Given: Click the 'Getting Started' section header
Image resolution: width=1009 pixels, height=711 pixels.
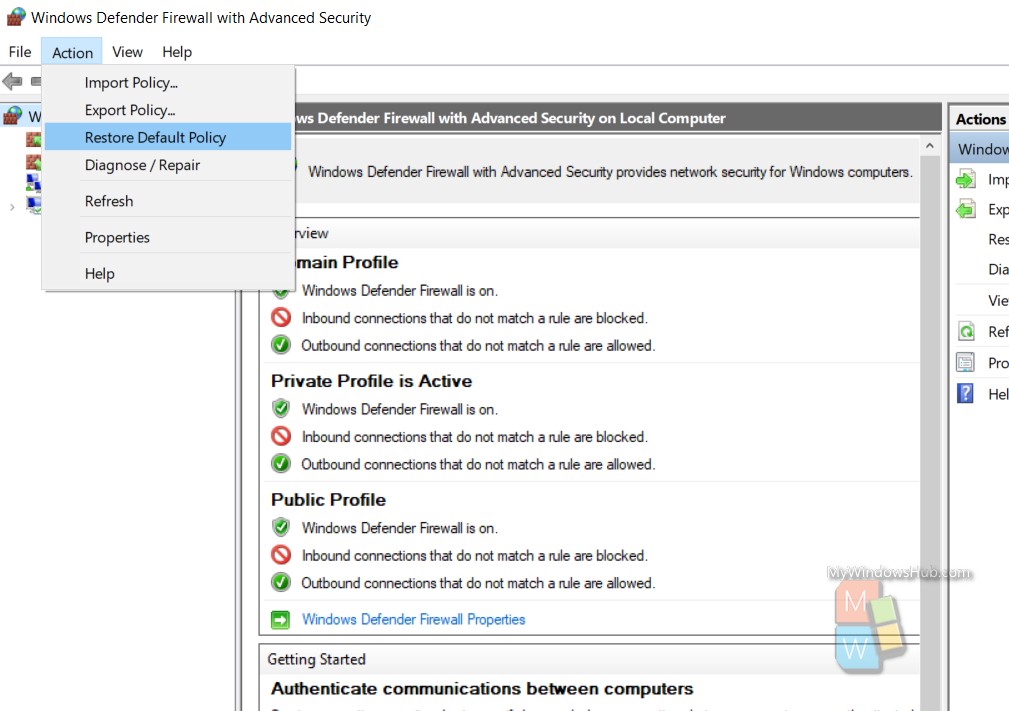Looking at the screenshot, I should tap(317, 659).
